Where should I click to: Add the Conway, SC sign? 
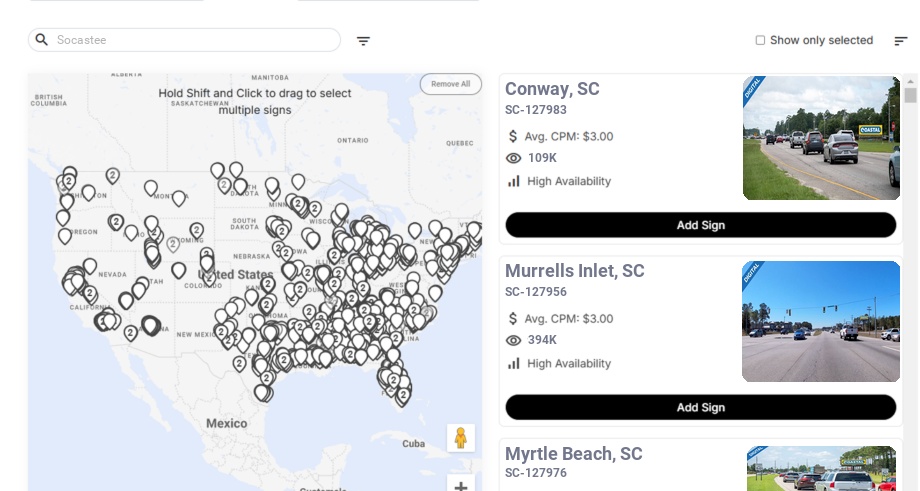pyautogui.click(x=700, y=225)
